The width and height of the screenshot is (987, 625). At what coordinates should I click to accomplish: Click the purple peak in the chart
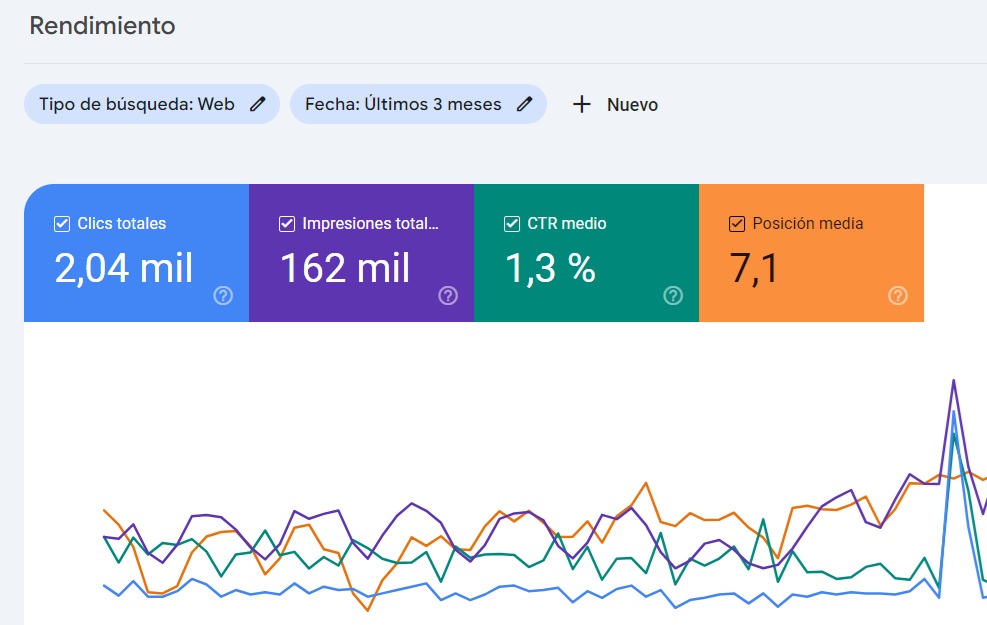[954, 381]
